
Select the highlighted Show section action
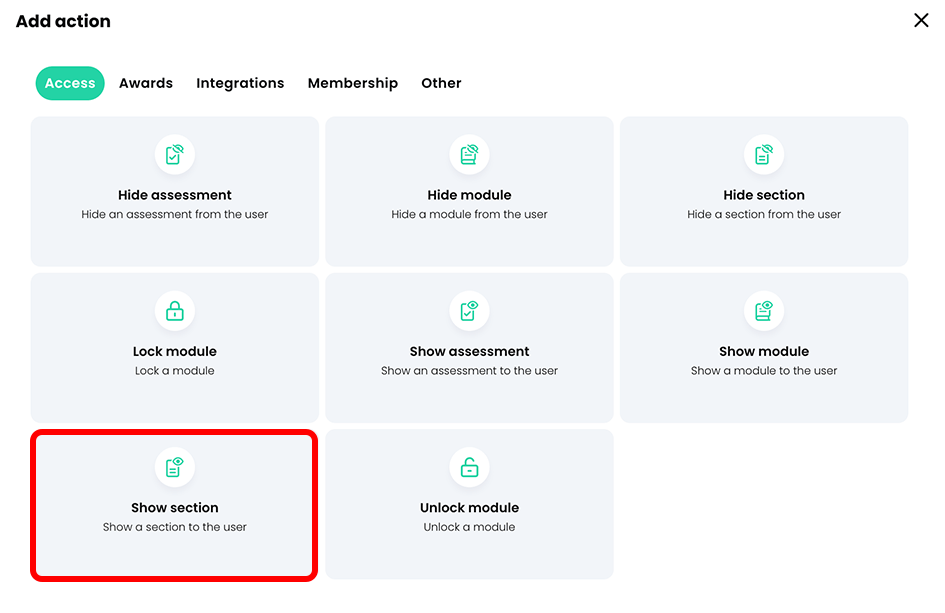(x=175, y=503)
